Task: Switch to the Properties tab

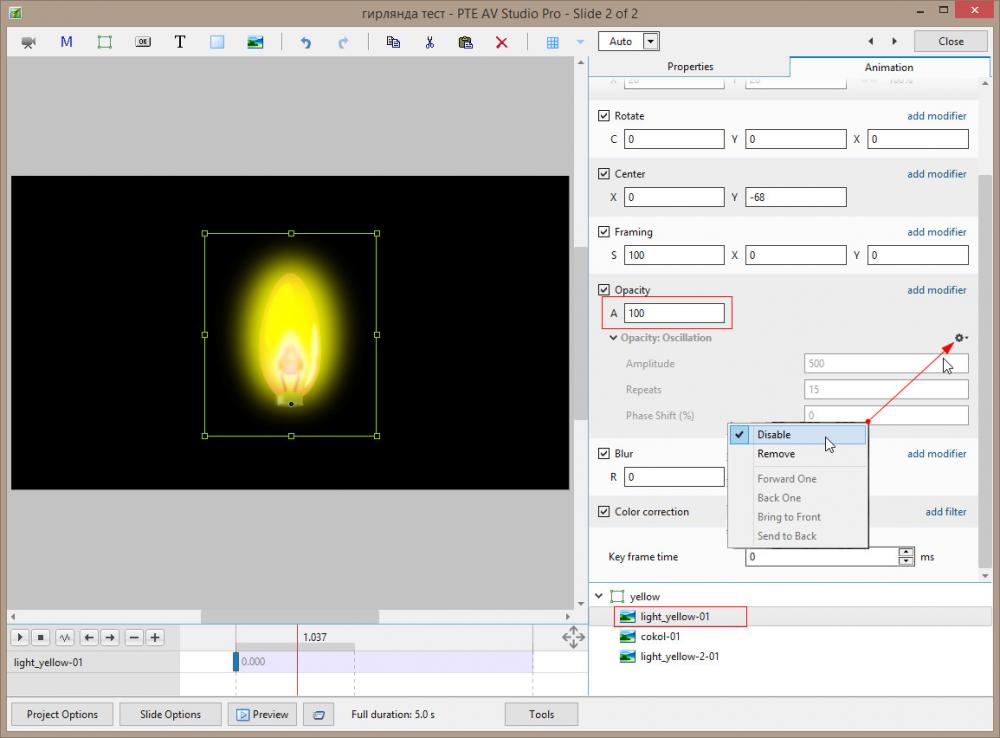Action: point(690,67)
